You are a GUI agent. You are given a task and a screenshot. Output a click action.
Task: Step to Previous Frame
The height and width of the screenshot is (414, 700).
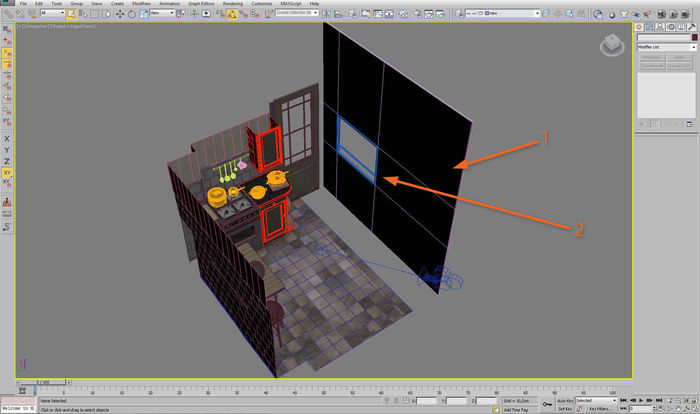[633, 401]
